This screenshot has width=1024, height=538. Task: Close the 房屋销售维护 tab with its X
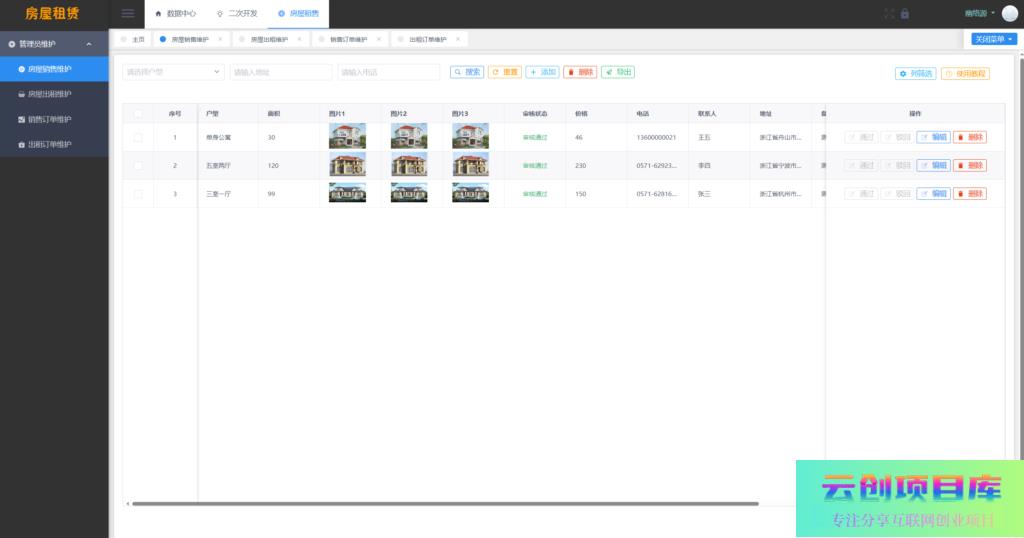tap(220, 39)
